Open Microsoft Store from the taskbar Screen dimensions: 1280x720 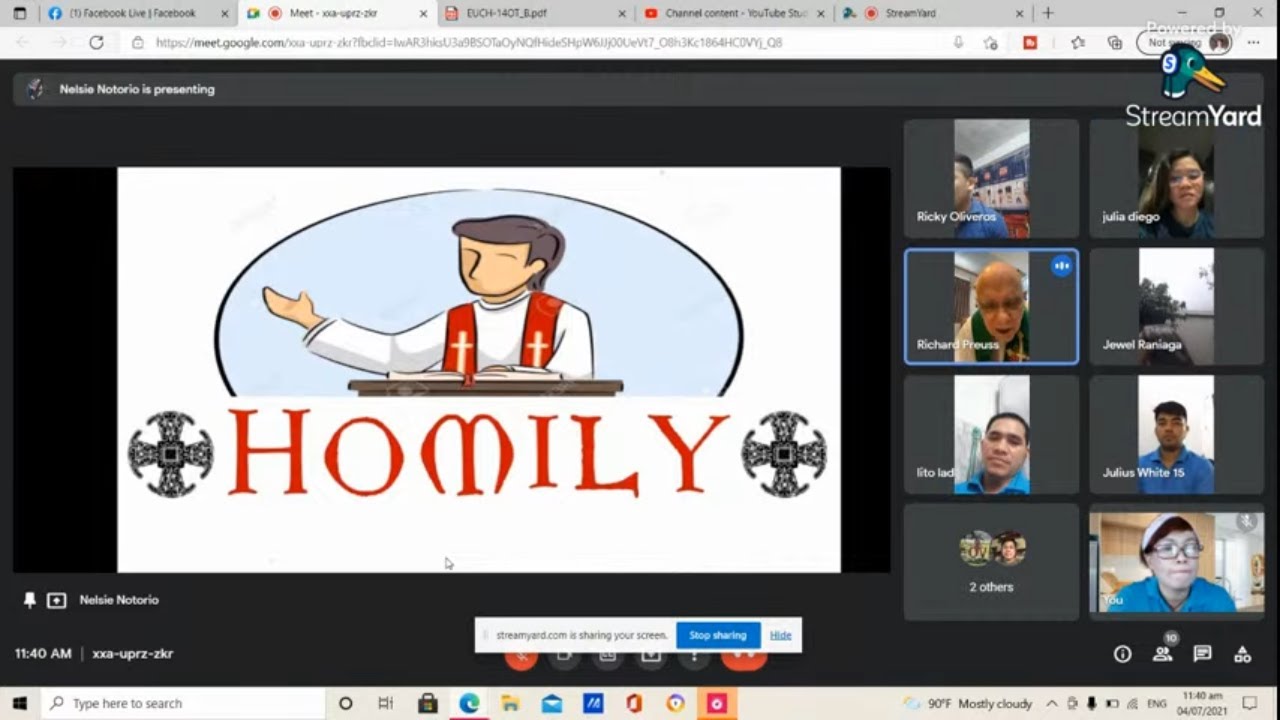428,703
